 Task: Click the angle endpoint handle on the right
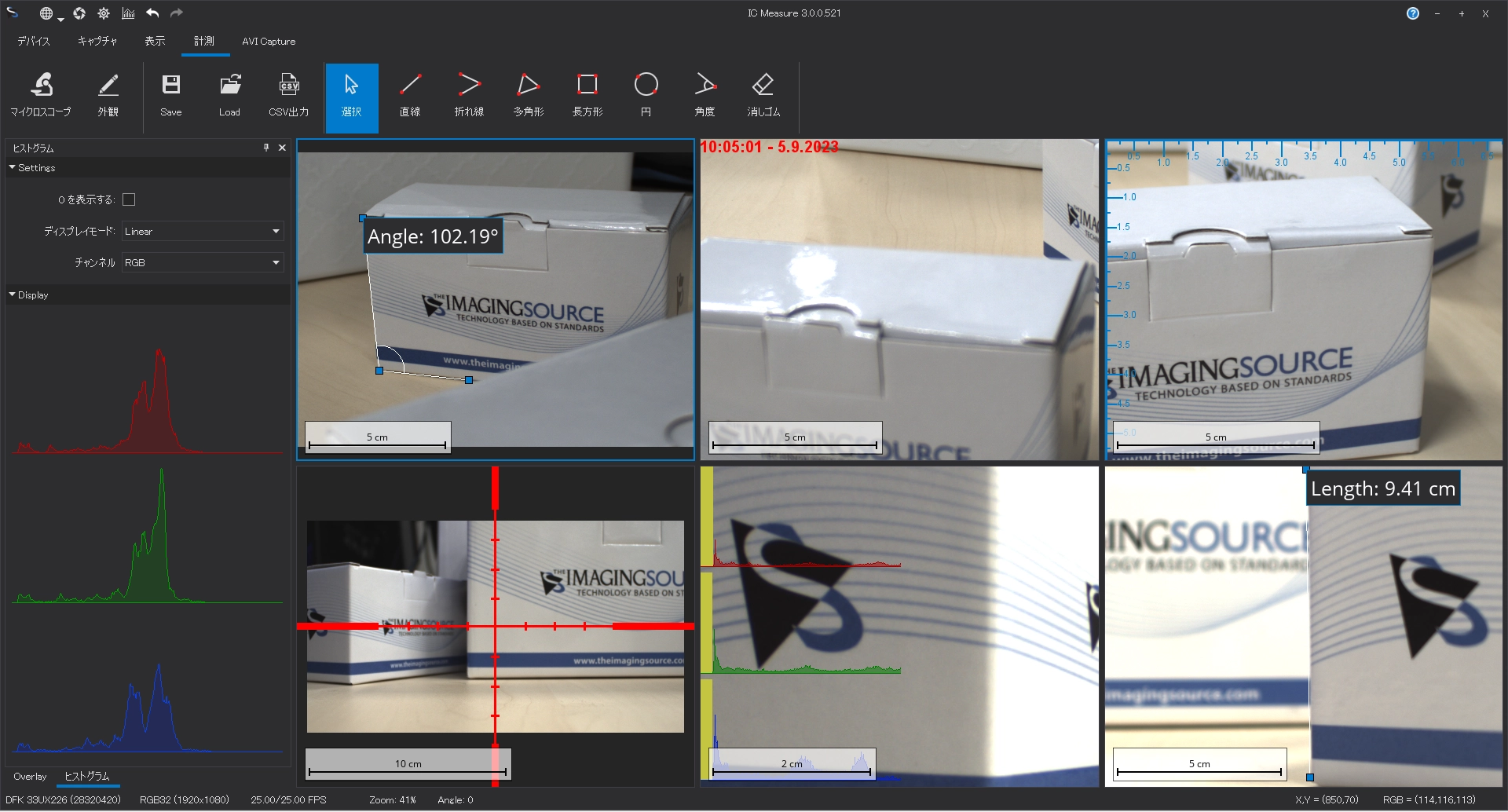point(469,380)
